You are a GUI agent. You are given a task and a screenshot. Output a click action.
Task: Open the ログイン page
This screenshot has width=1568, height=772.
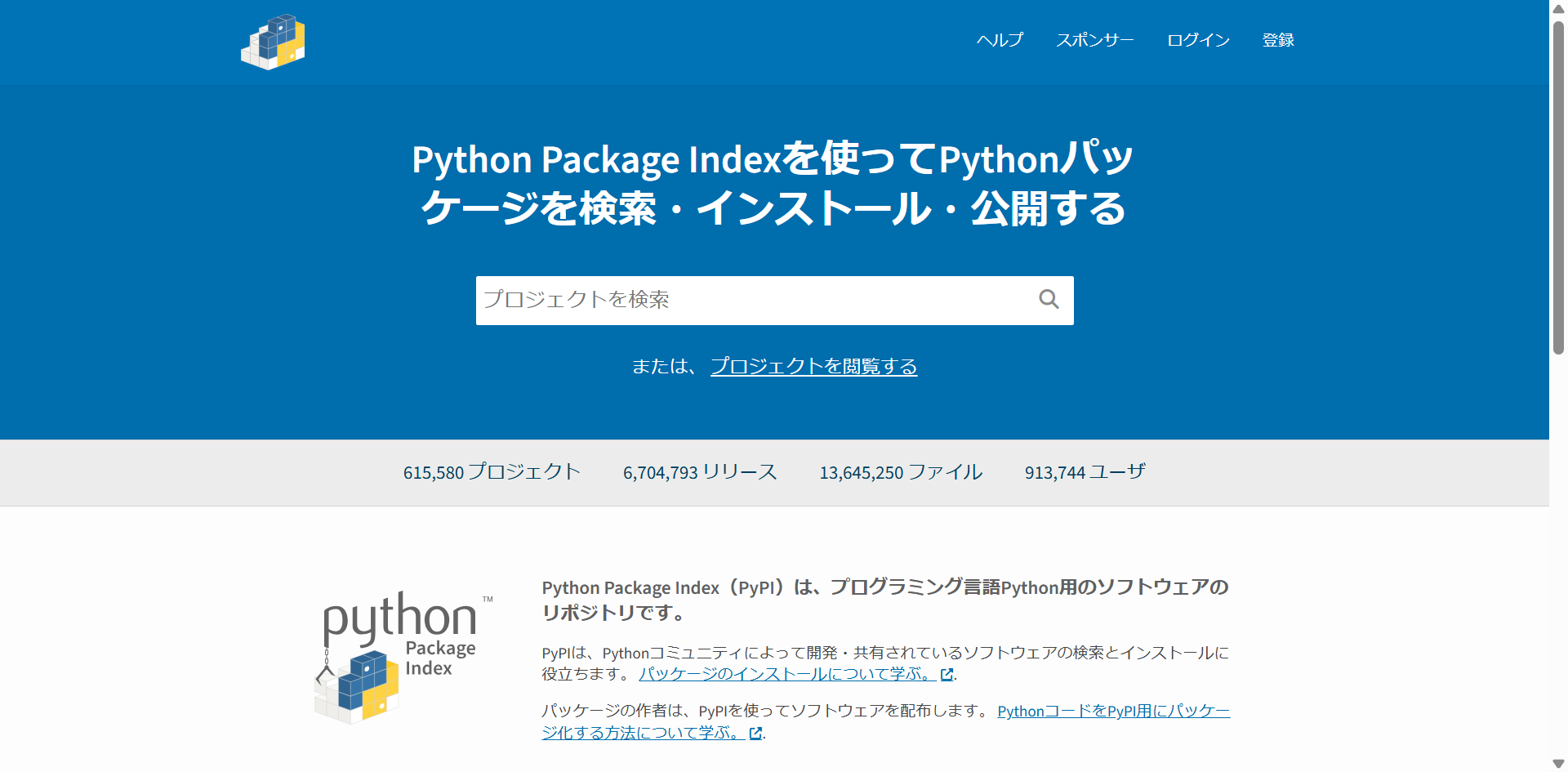point(1198,40)
